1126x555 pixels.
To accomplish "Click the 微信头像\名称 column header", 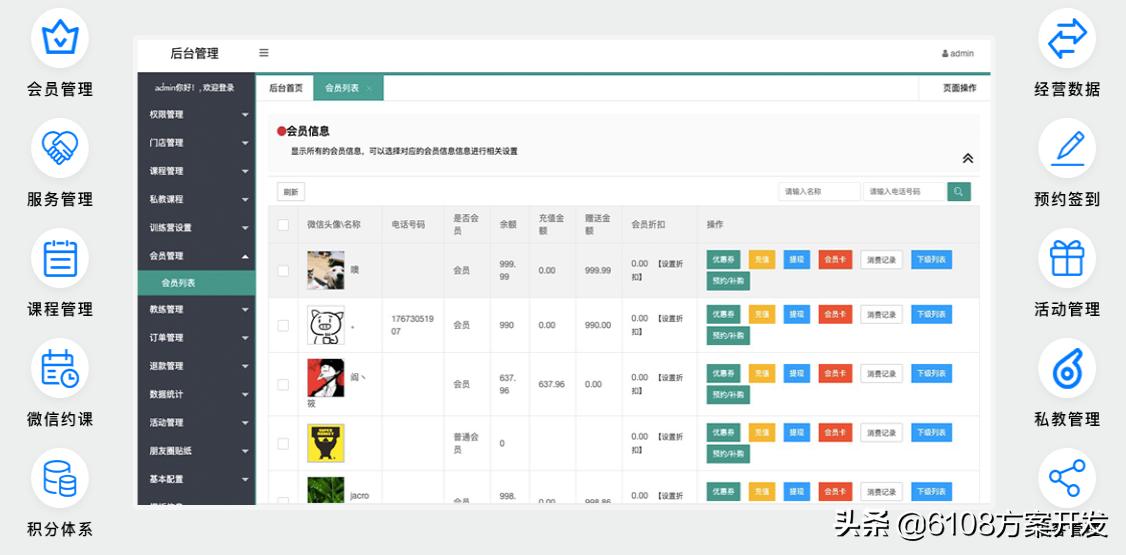I will (x=334, y=225).
